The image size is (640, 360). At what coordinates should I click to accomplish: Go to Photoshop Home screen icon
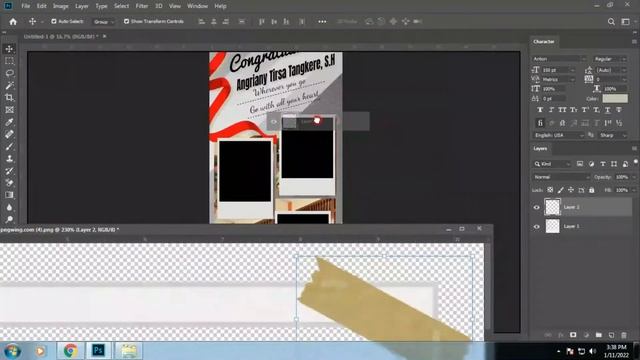click(13, 22)
